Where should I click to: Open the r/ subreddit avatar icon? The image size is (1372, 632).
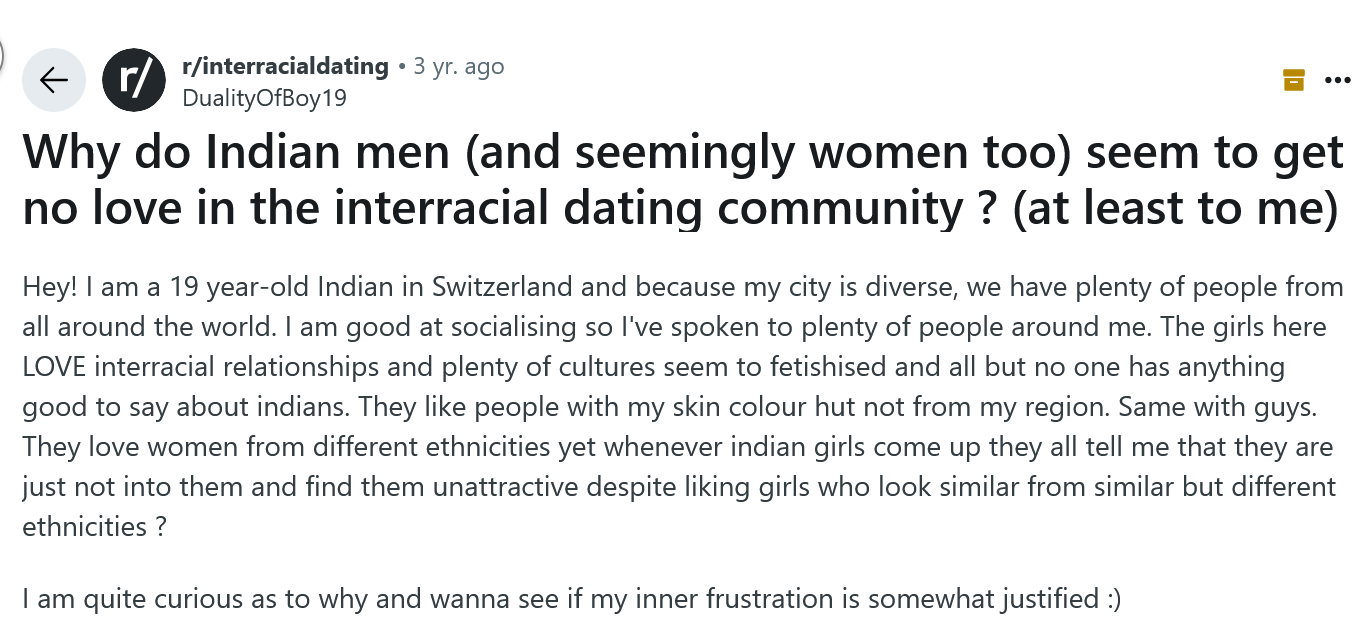click(x=134, y=79)
